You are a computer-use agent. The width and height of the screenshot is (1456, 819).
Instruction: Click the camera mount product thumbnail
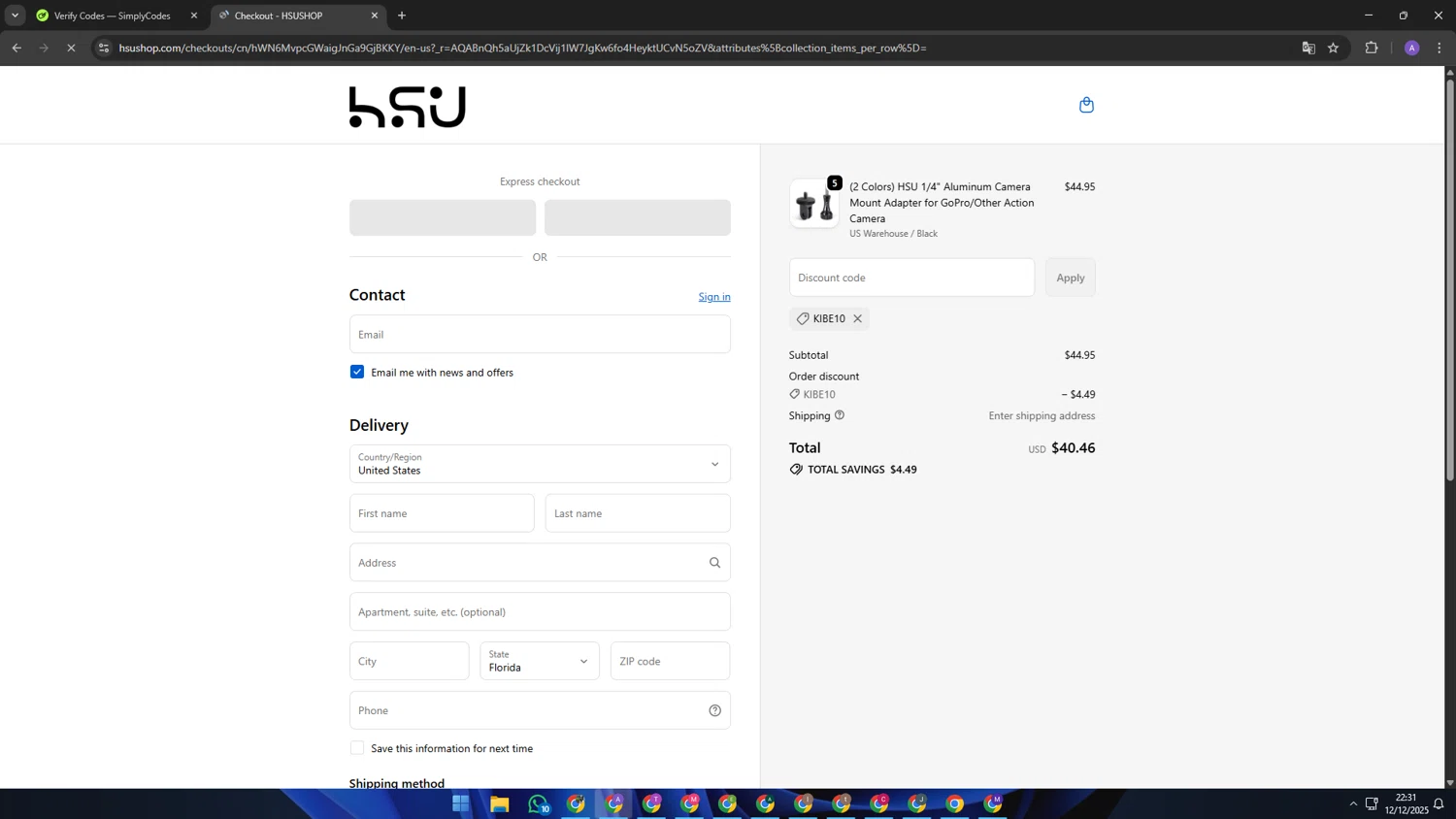pyautogui.click(x=814, y=203)
